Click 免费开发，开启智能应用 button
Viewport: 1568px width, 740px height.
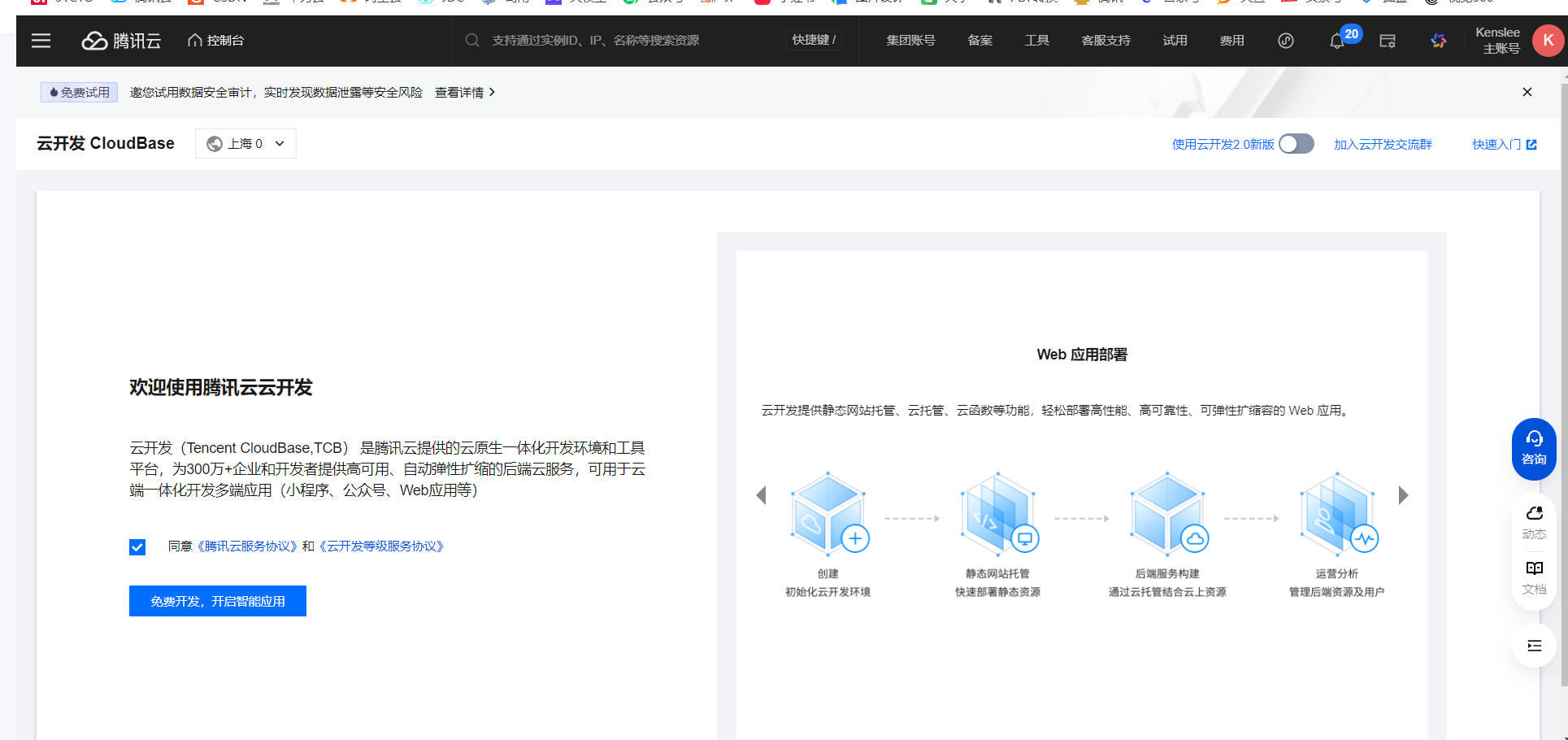pos(218,601)
